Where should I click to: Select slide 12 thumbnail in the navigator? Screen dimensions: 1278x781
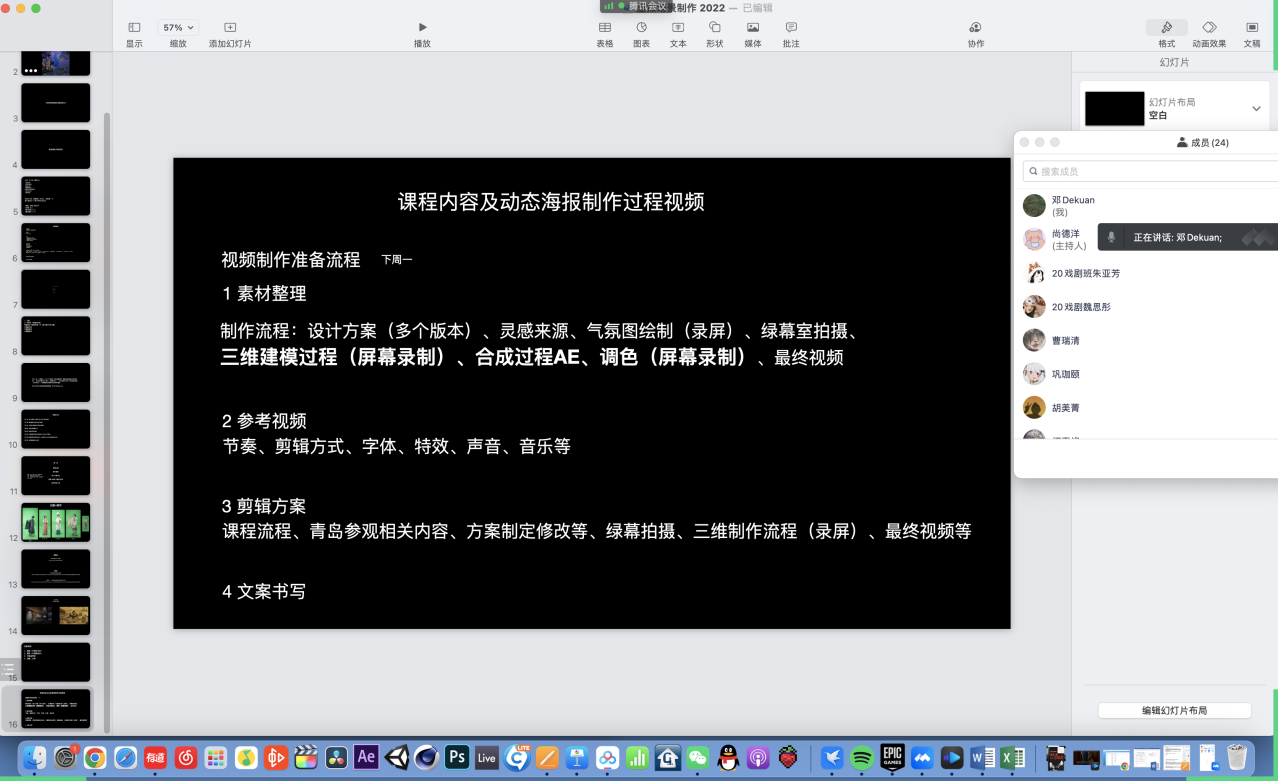pyautogui.click(x=56, y=522)
